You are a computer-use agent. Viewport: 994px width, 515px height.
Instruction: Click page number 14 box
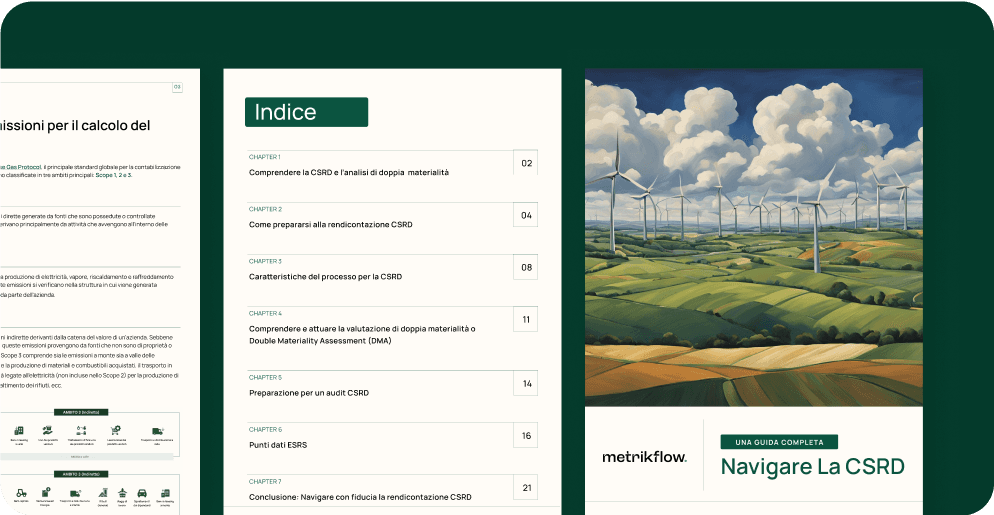coord(526,383)
